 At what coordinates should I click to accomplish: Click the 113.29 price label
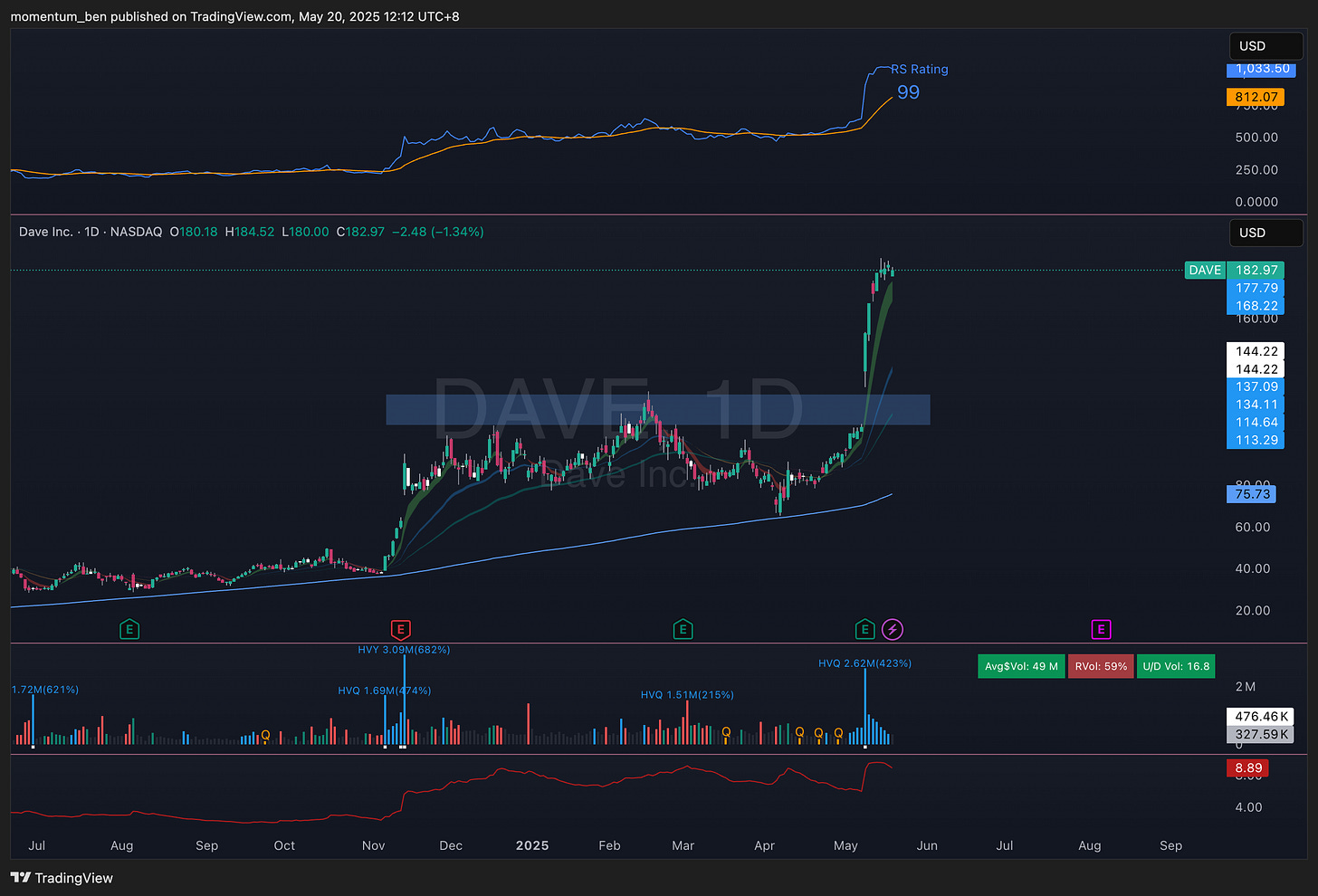pos(1256,440)
